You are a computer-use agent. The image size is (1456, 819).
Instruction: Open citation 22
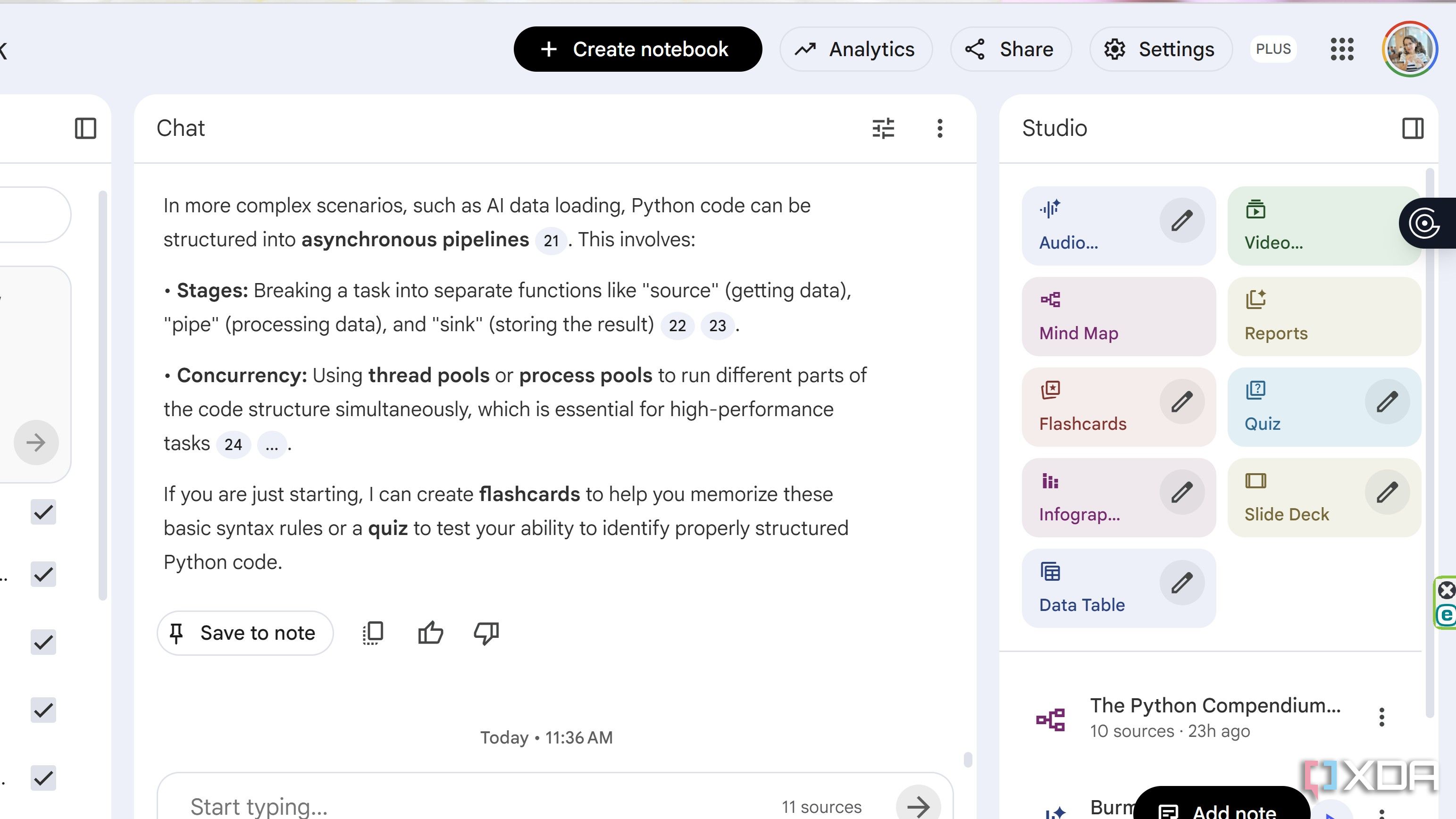[x=677, y=326]
